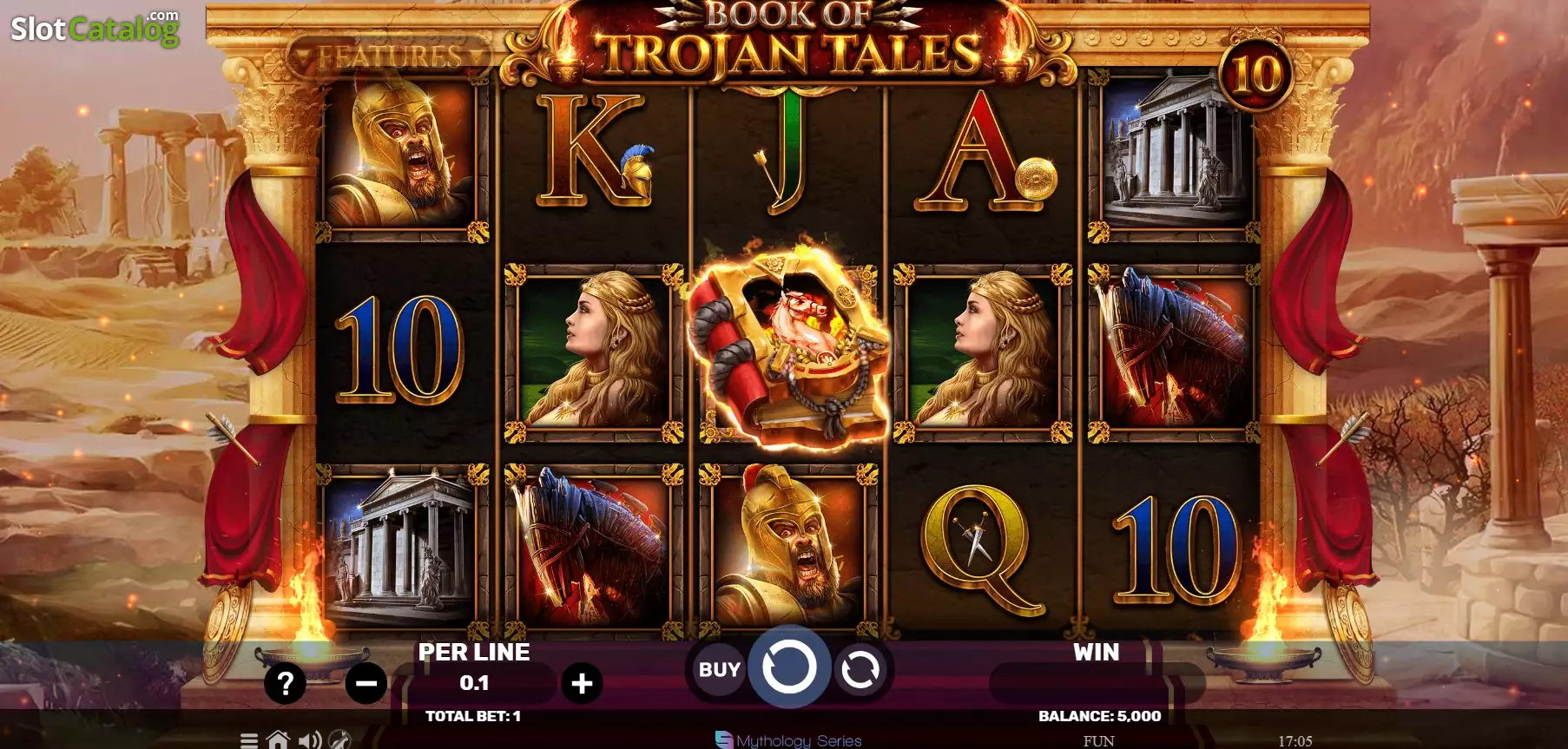Image resolution: width=1568 pixels, height=749 pixels.
Task: Go to the home icon
Action: [x=278, y=740]
